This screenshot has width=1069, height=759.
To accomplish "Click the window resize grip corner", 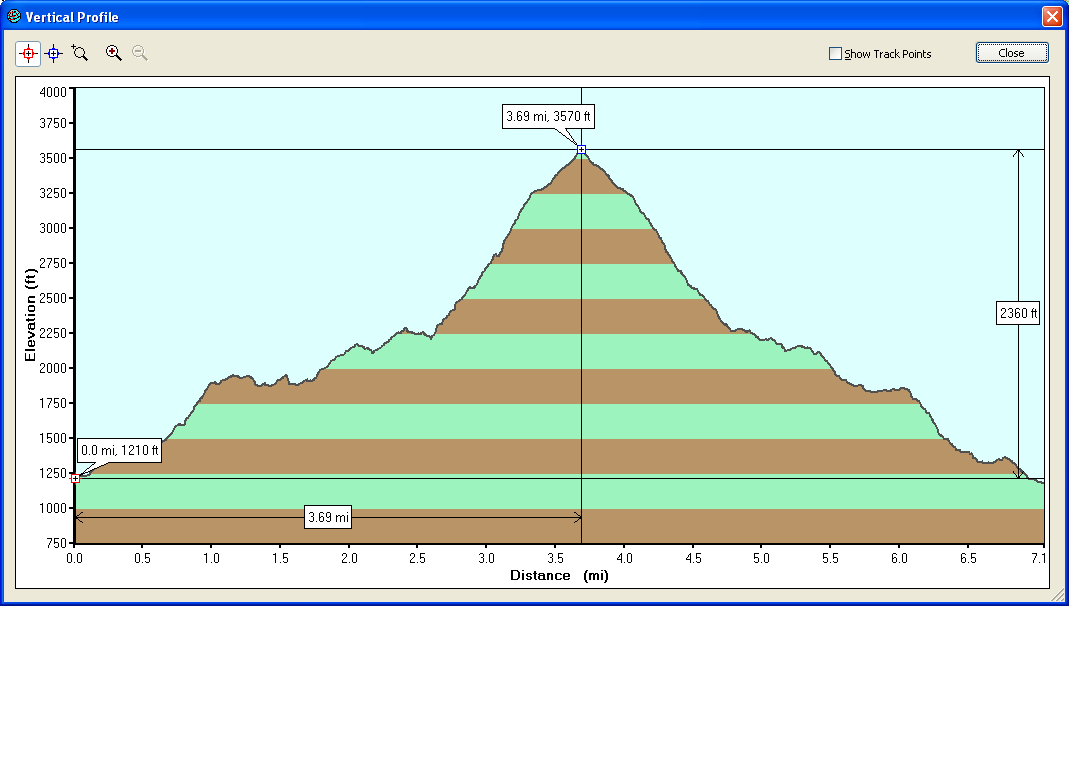I will [1057, 595].
